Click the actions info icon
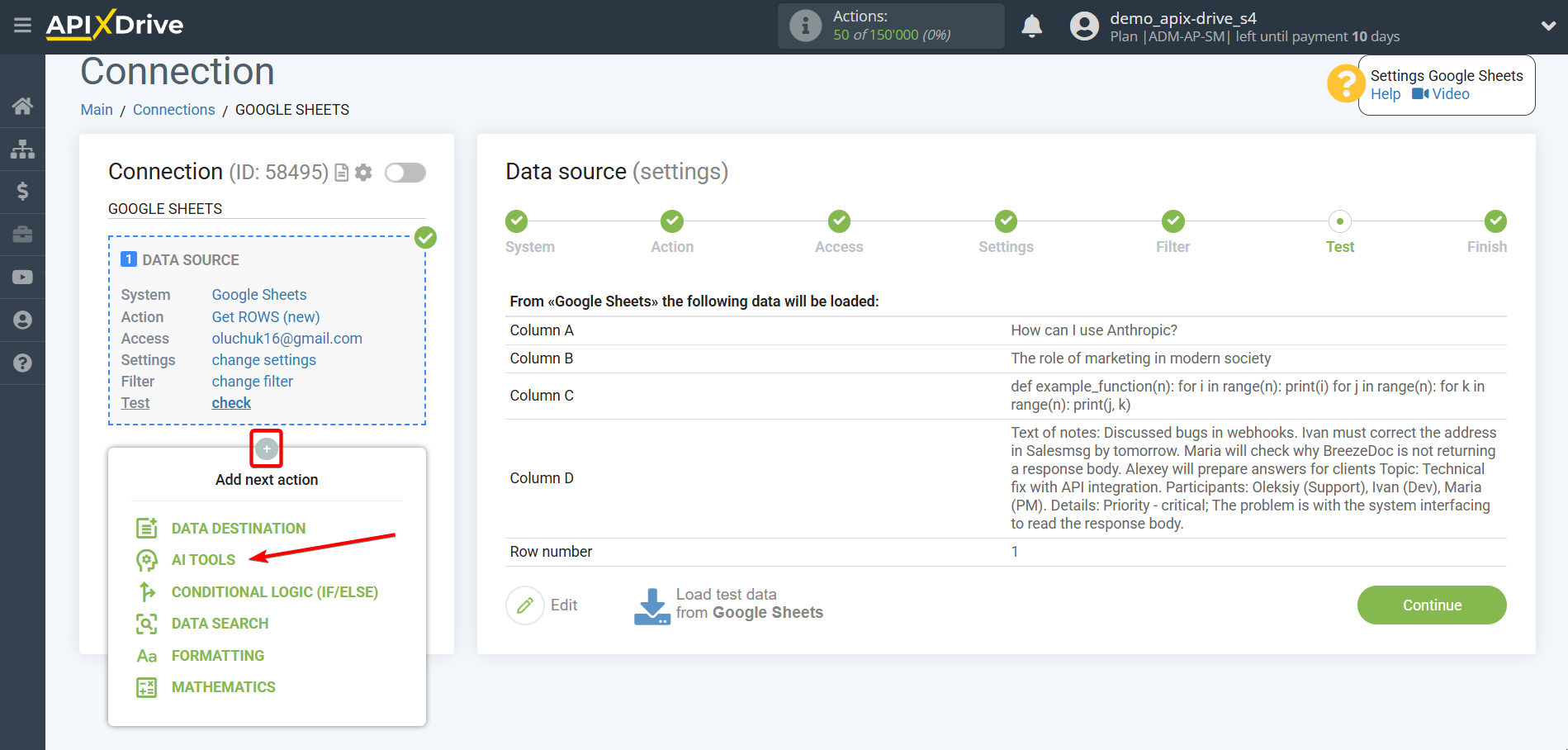Screen dimensions: 1568x750 click(805, 26)
